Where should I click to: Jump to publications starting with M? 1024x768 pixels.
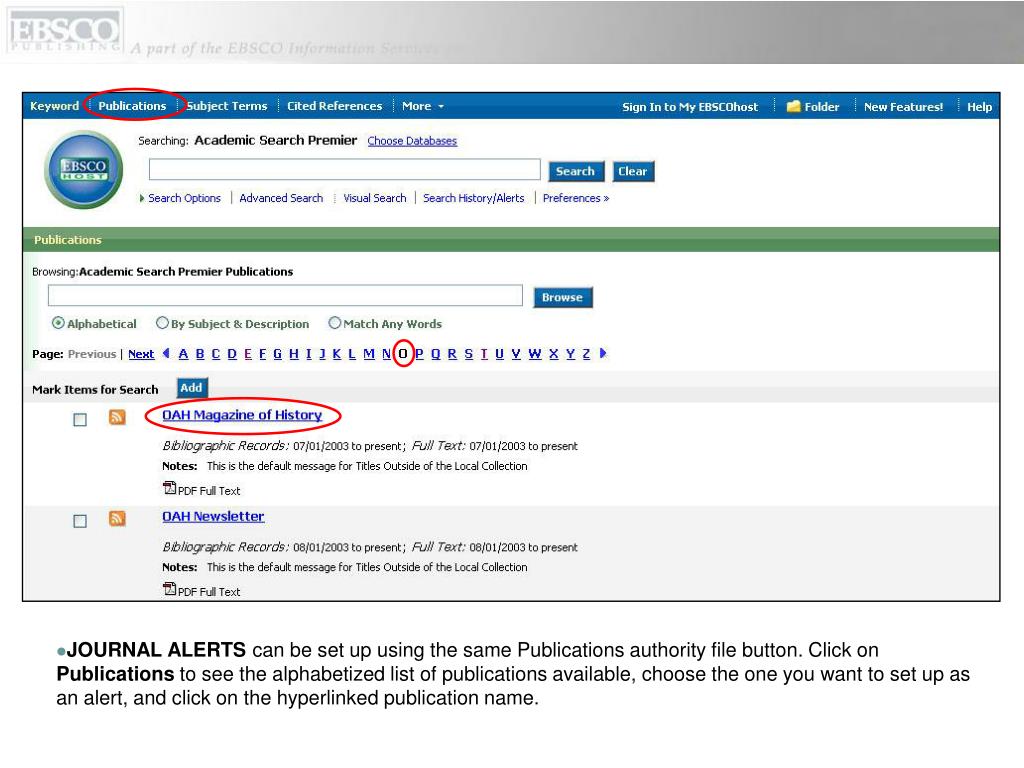(x=369, y=353)
